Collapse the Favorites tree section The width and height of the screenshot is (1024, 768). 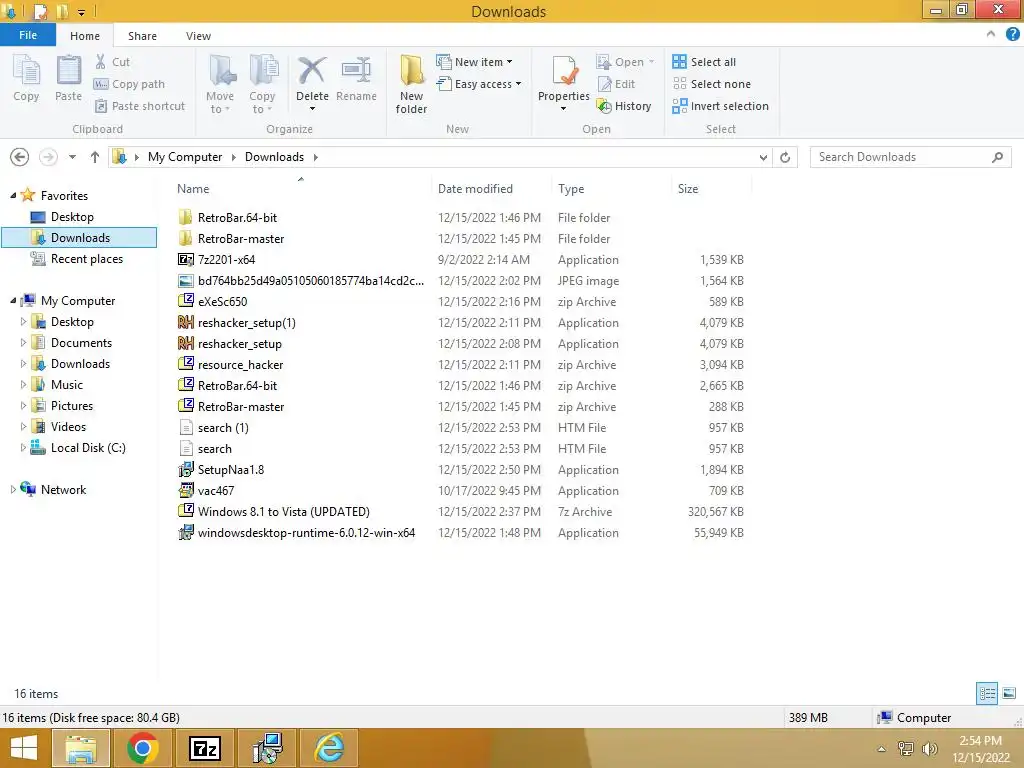(13, 195)
